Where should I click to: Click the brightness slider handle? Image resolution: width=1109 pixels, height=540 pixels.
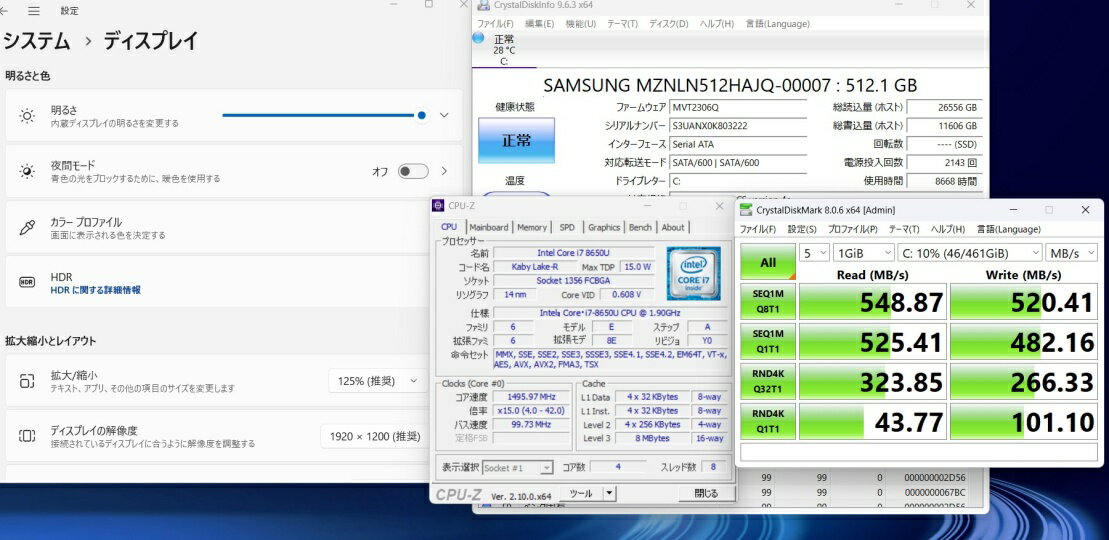(422, 115)
